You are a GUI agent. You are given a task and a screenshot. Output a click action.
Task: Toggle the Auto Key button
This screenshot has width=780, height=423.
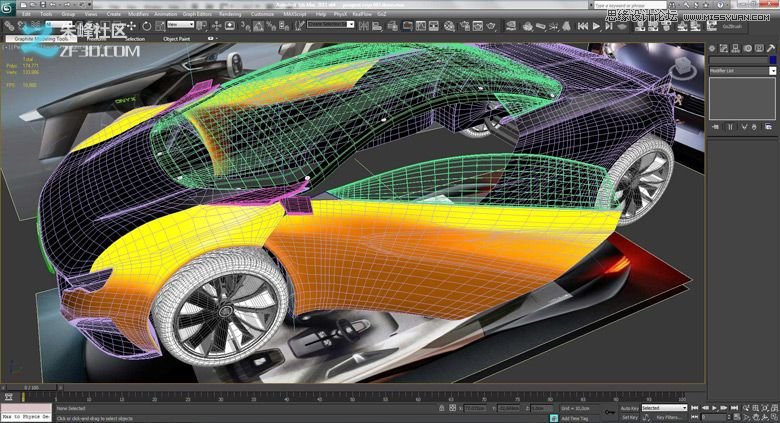(x=629, y=408)
